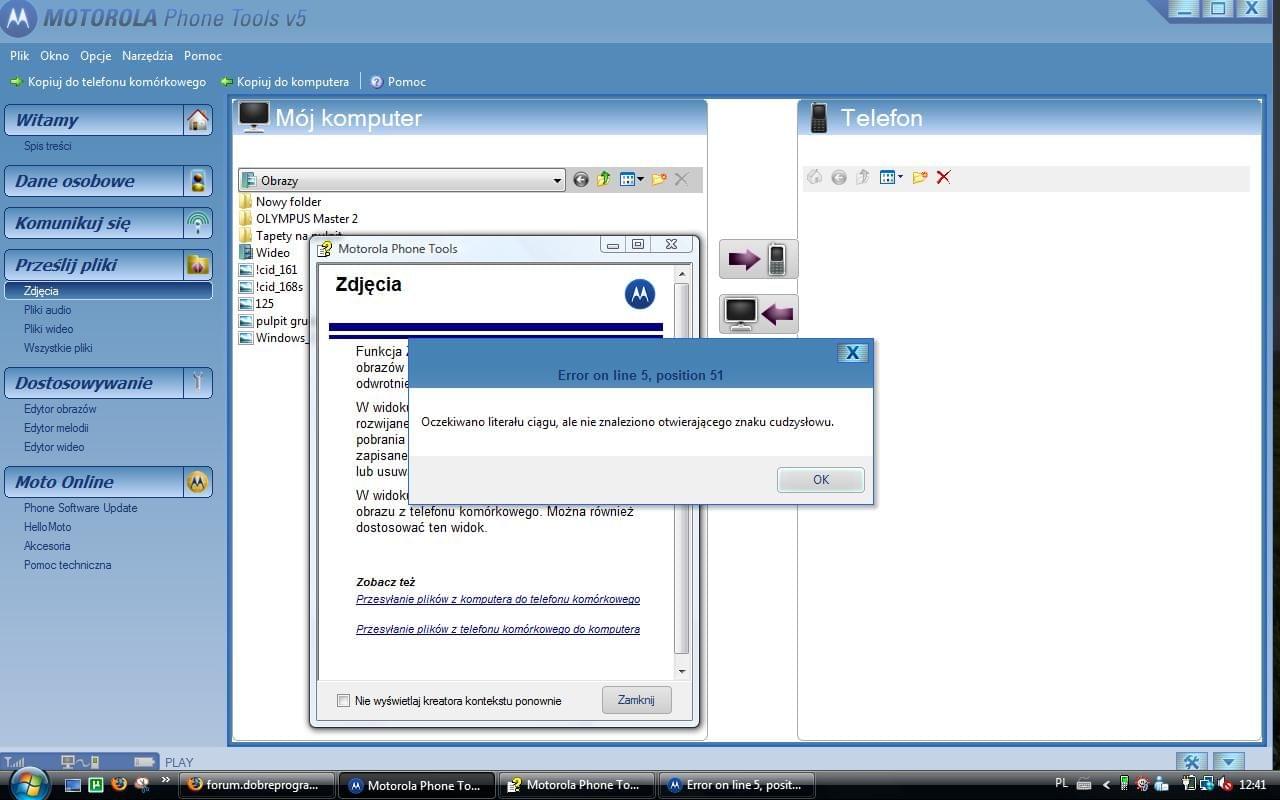
Task: Click the tools icon in the status bar
Action: click(x=1191, y=762)
